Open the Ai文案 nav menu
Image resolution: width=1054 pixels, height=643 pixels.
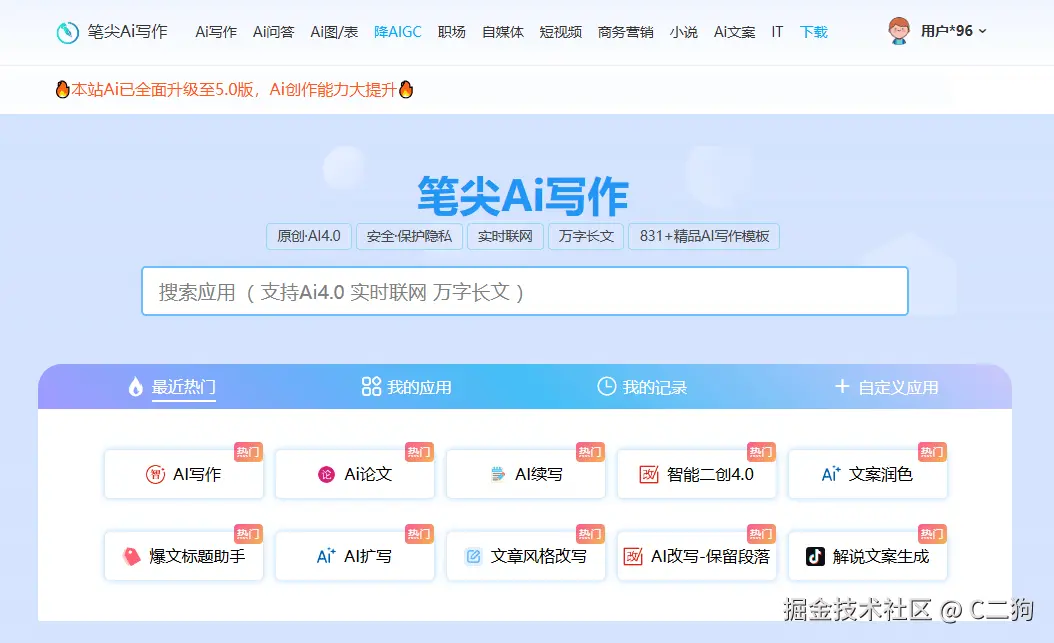pos(734,32)
